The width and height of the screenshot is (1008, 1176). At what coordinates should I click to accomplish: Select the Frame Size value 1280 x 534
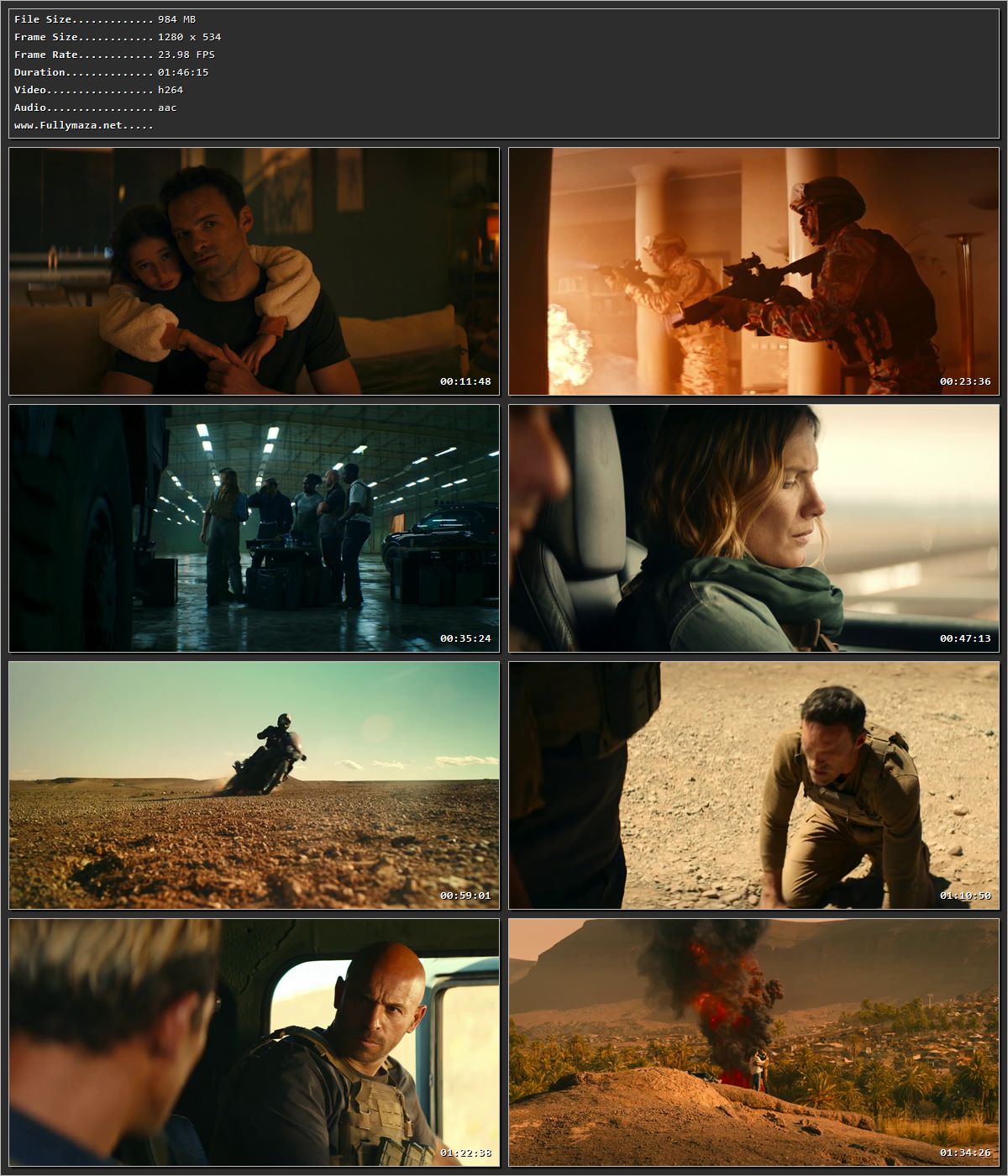pos(189,37)
